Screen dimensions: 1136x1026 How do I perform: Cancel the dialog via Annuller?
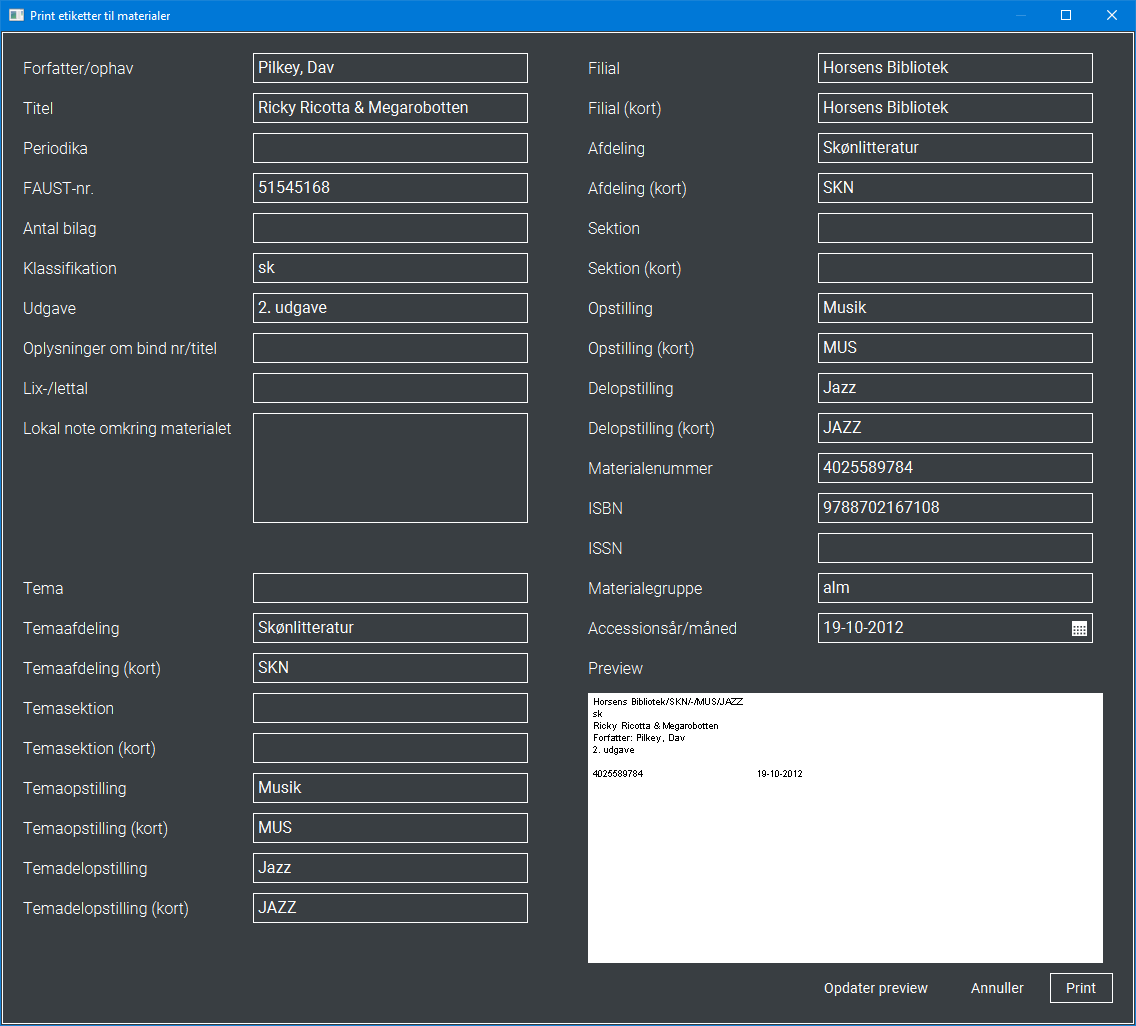coord(997,988)
